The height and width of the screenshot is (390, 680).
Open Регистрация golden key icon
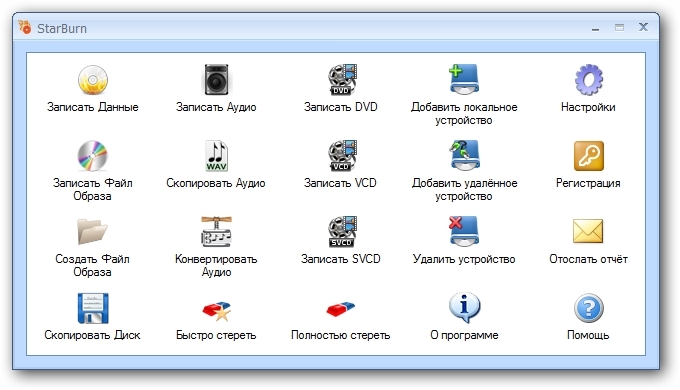[x=588, y=156]
